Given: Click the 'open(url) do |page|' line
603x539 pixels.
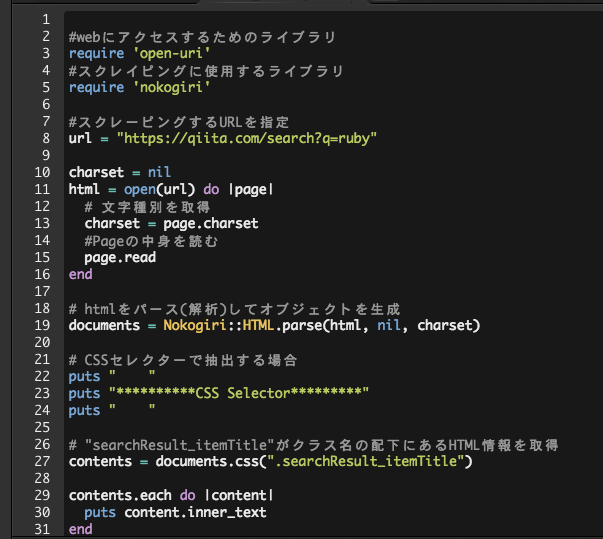Looking at the screenshot, I should coord(171,190).
